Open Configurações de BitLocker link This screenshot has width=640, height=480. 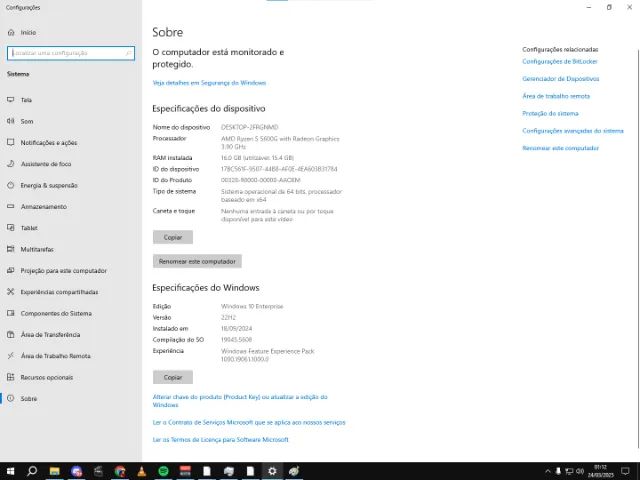[560, 61]
